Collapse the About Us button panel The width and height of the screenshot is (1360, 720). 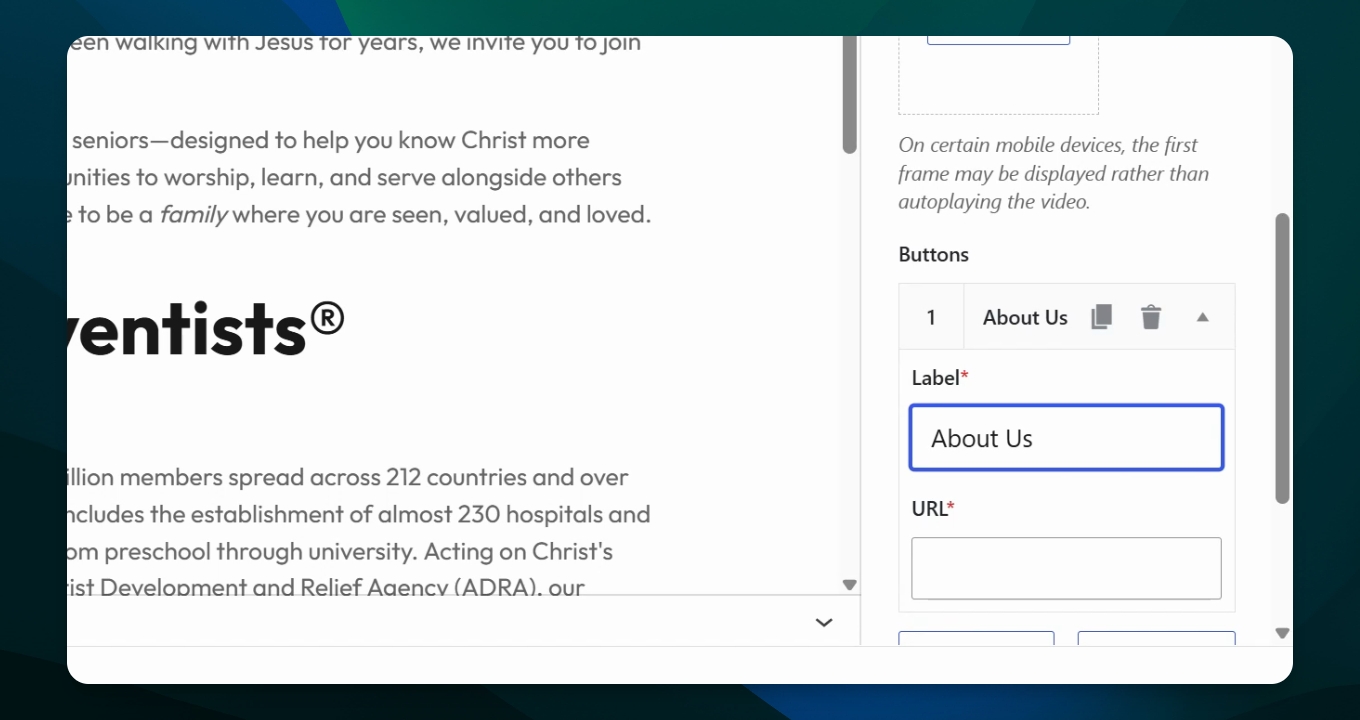click(x=1203, y=317)
